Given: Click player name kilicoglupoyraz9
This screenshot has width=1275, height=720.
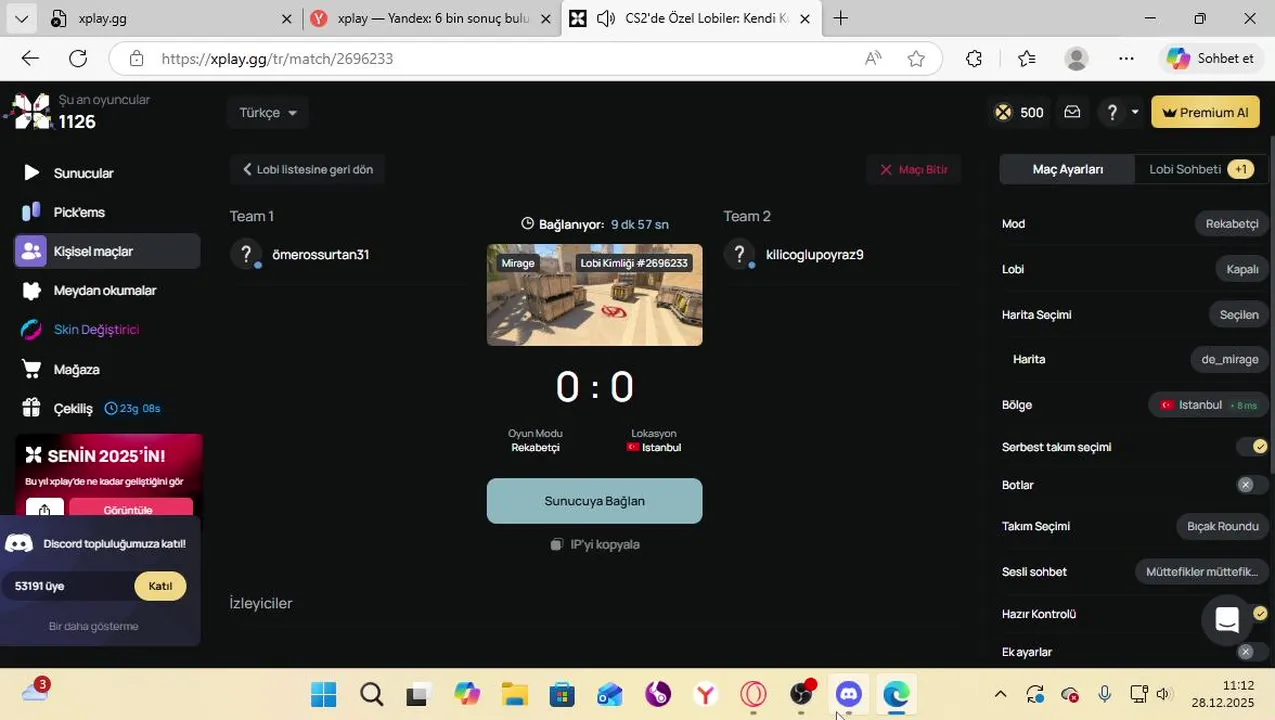Looking at the screenshot, I should pos(815,254).
